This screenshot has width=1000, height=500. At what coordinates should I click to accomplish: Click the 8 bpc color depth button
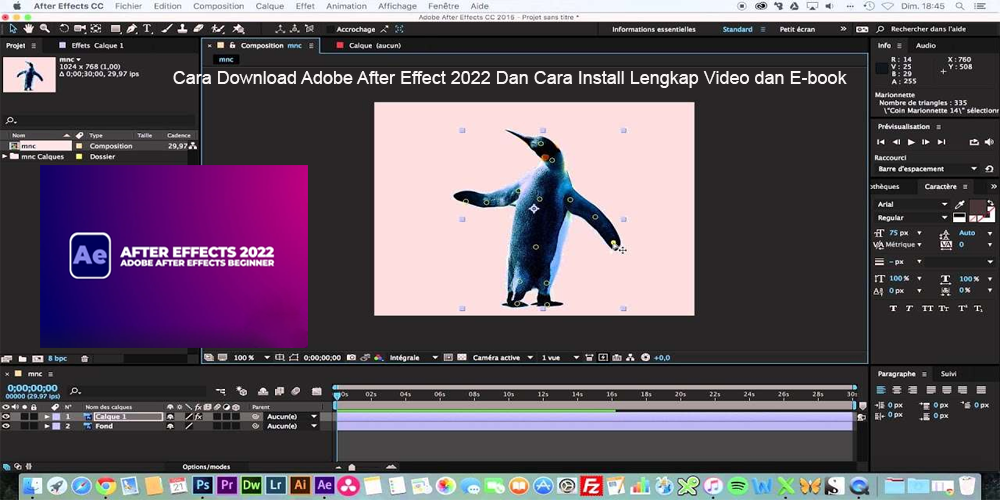(x=57, y=359)
